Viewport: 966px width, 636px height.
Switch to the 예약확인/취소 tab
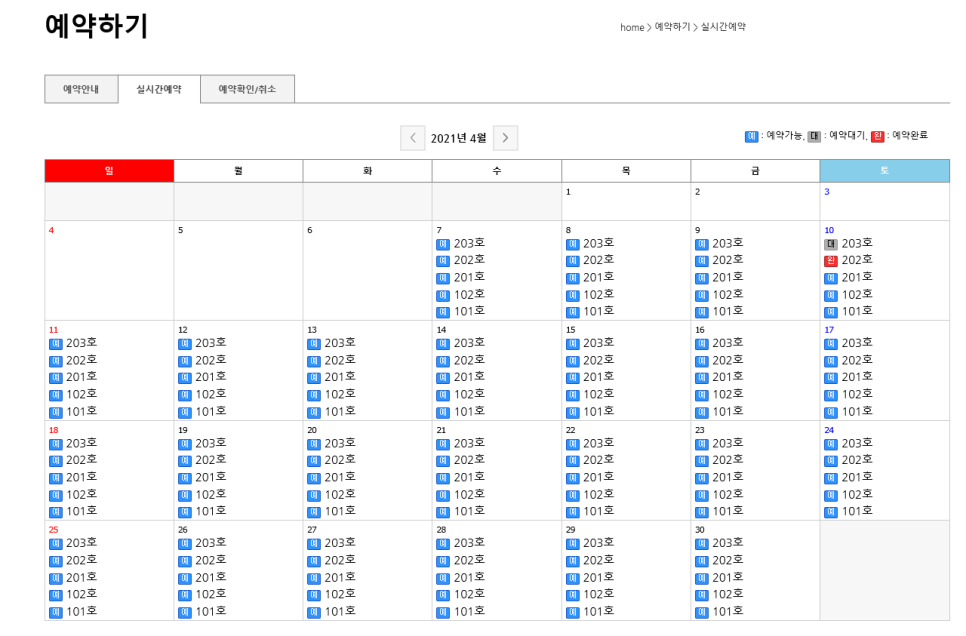pos(247,89)
